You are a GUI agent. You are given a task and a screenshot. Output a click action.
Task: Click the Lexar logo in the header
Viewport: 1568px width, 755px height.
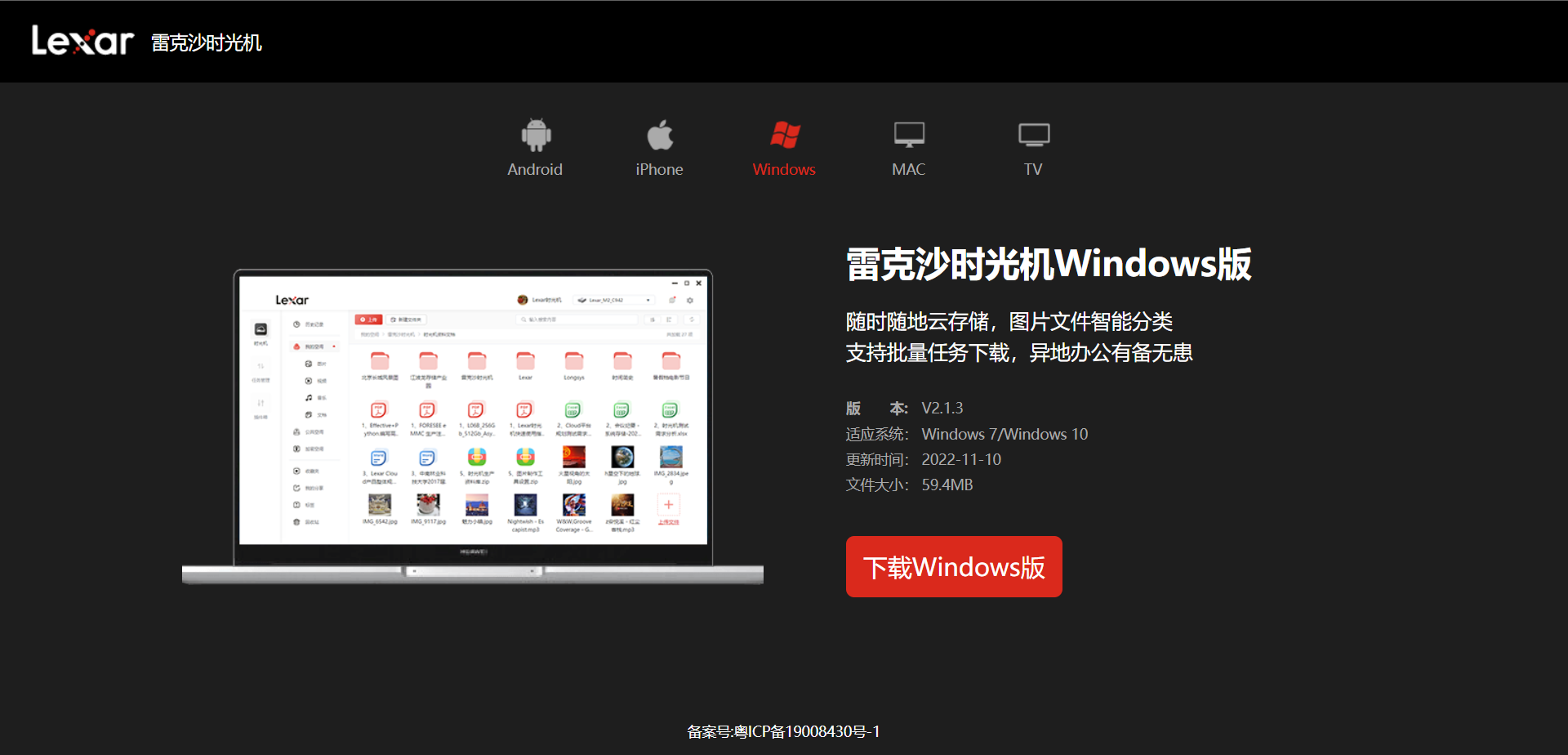tap(82, 41)
